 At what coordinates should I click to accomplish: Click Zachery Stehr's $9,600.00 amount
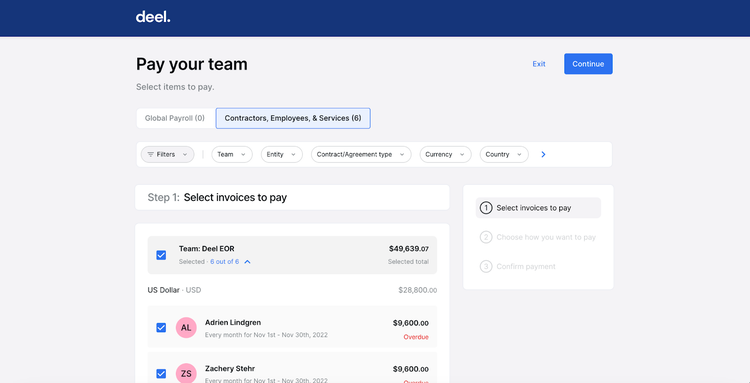pos(411,369)
